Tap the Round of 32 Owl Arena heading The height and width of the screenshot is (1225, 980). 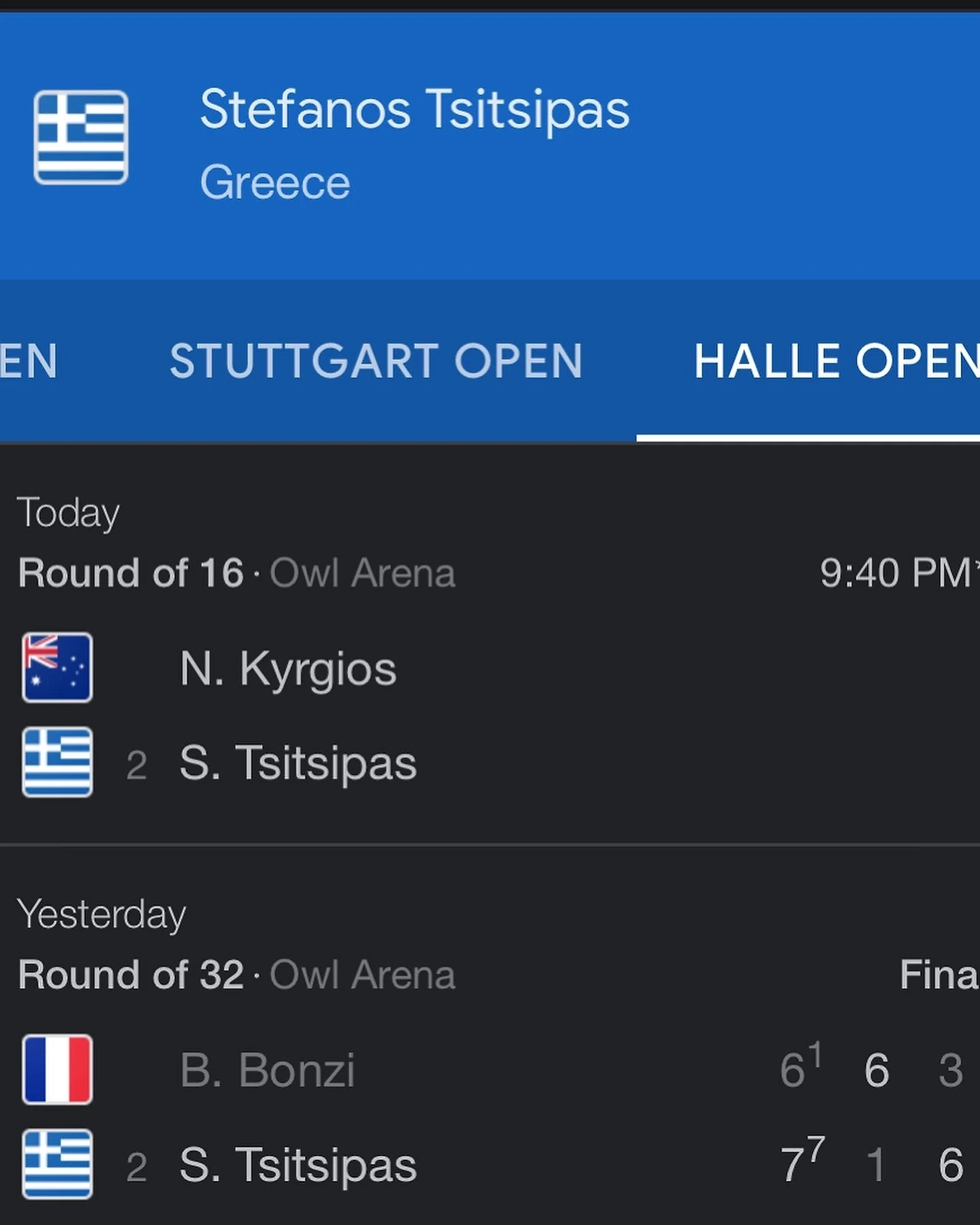coord(237,975)
